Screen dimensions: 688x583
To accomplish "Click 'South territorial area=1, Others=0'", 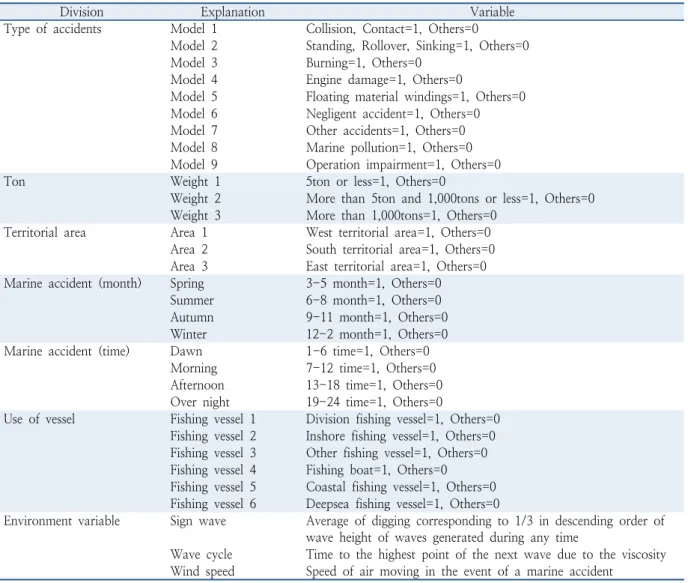I will tap(400, 249).
